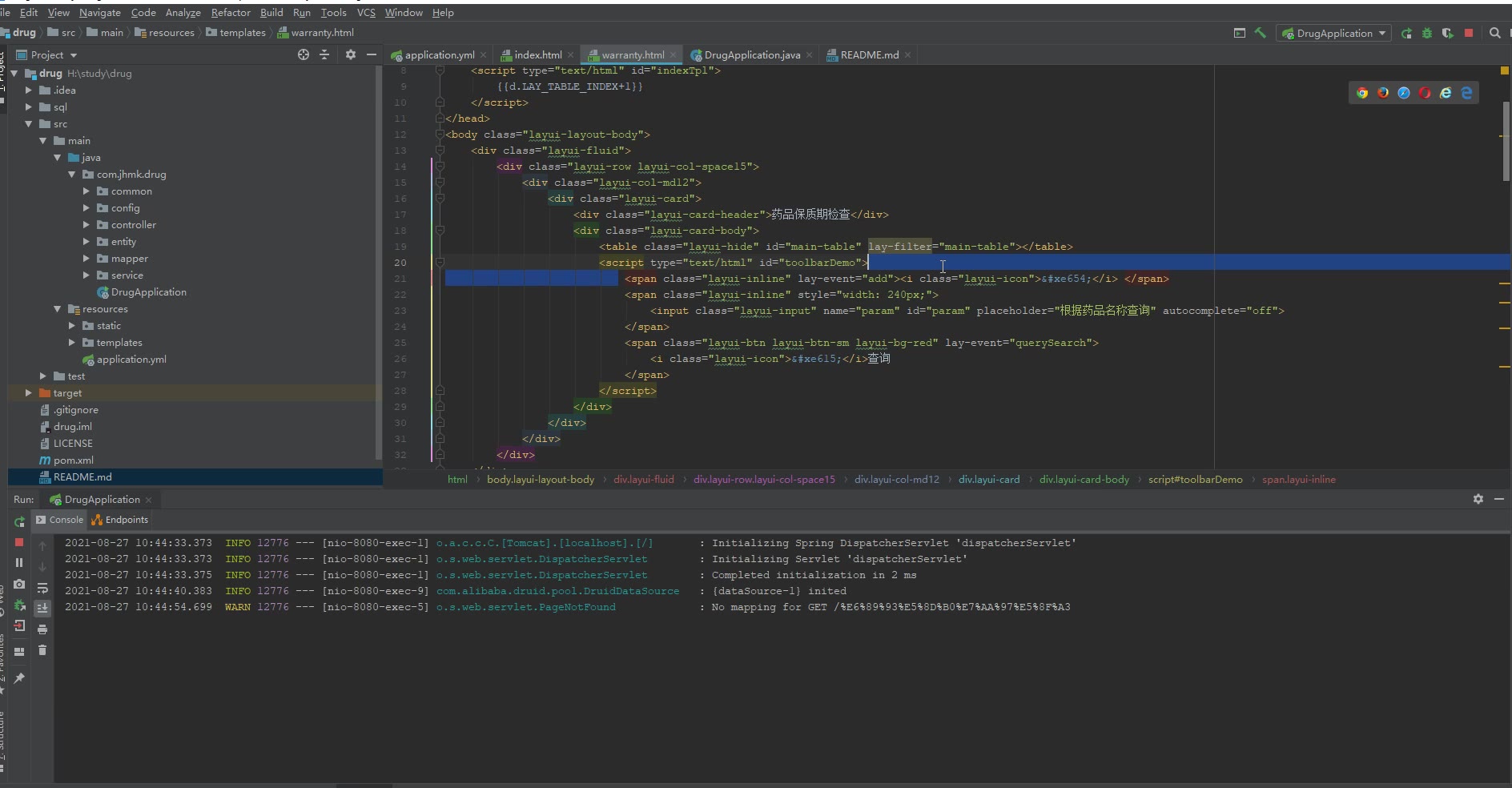1512x788 pixels.
Task: Open Run panel settings gear
Action: (x=1478, y=498)
